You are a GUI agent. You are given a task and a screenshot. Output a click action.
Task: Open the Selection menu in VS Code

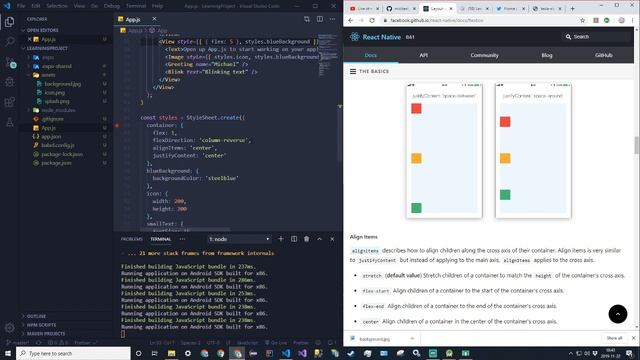[x=56, y=6]
